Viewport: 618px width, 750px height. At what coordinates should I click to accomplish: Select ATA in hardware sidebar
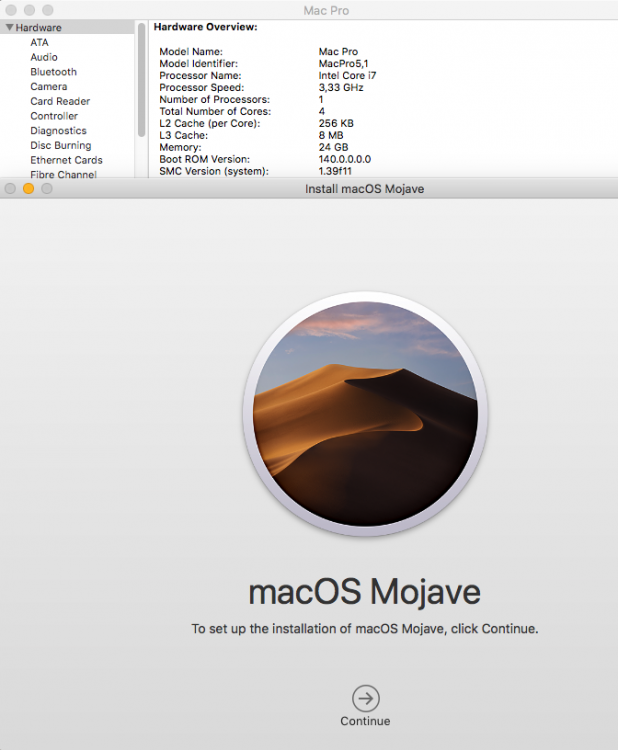click(x=39, y=43)
